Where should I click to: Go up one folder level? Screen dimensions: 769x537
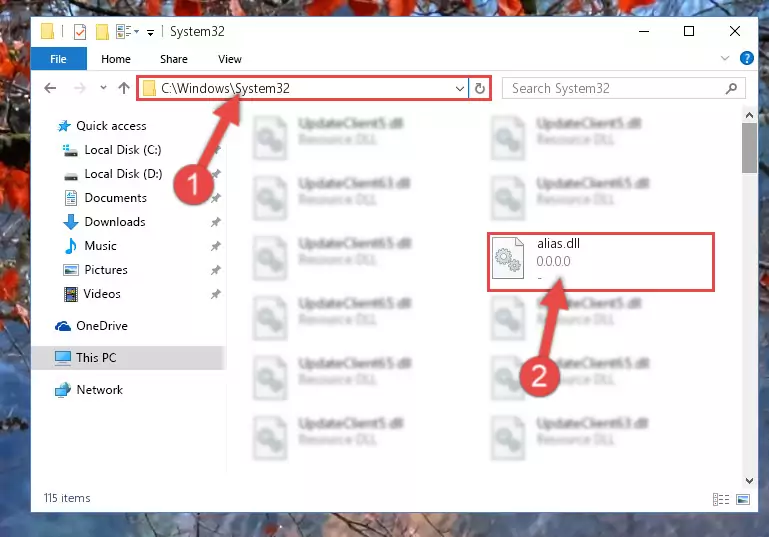tap(124, 88)
